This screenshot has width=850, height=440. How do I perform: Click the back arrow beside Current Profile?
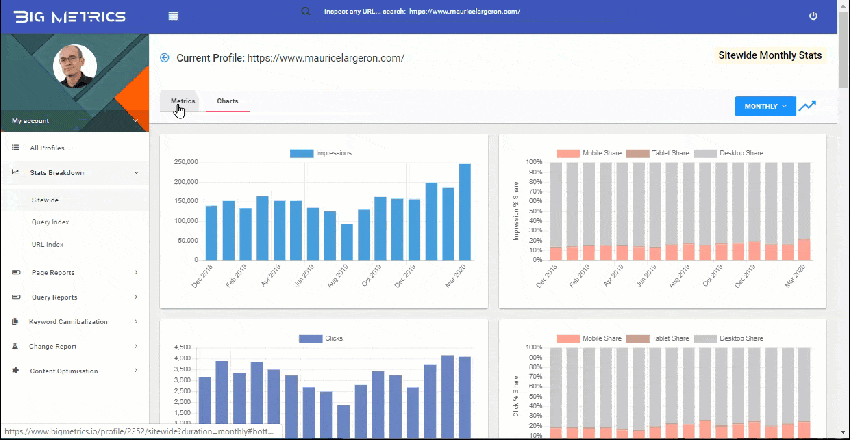[x=165, y=57]
